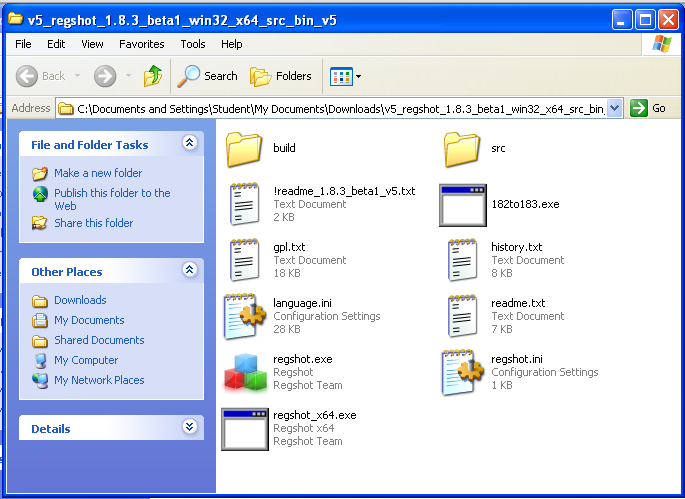Select the regshot.ini settings icon
Image resolution: width=685 pixels, height=499 pixels.
[462, 372]
